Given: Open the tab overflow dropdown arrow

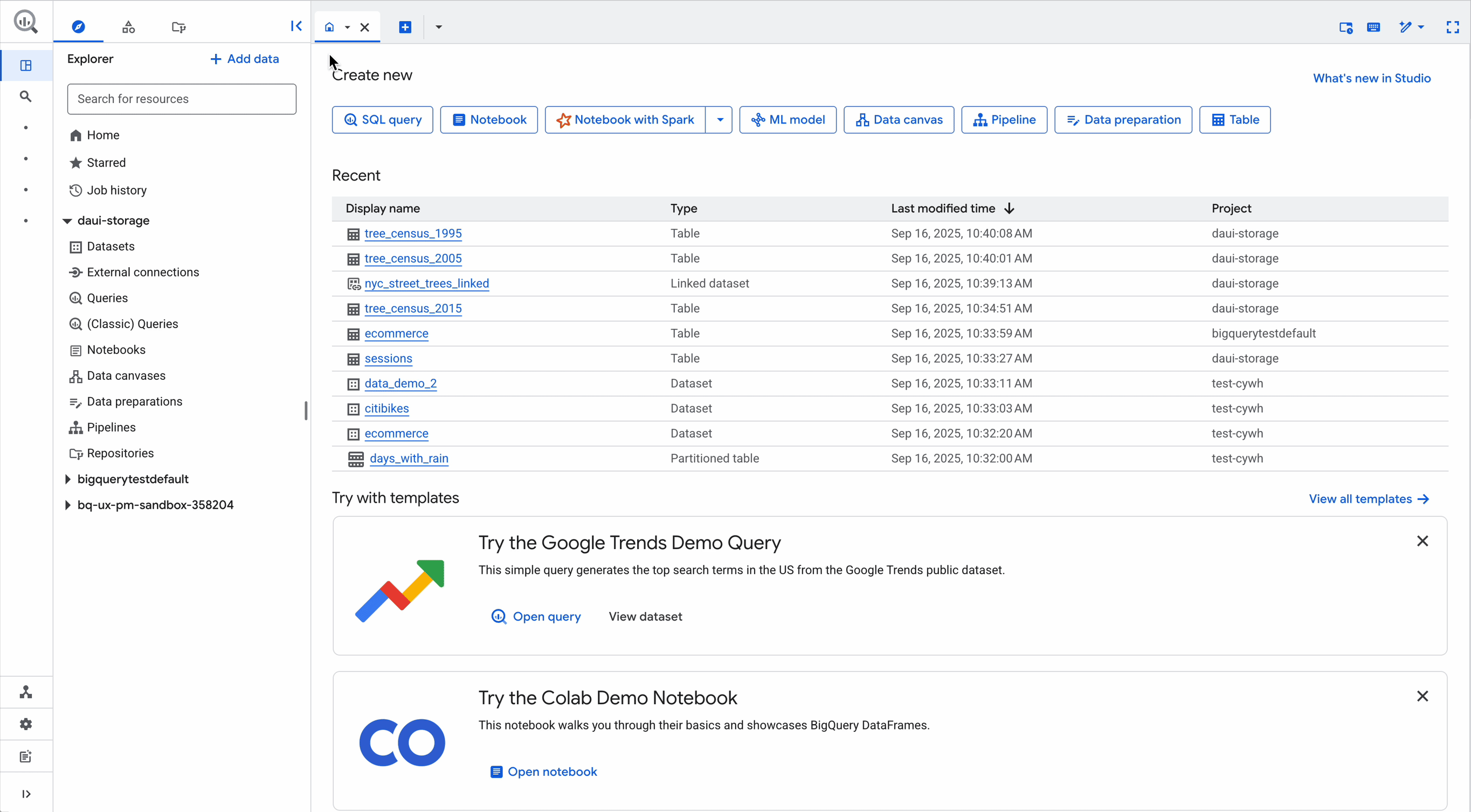Looking at the screenshot, I should pyautogui.click(x=439, y=27).
